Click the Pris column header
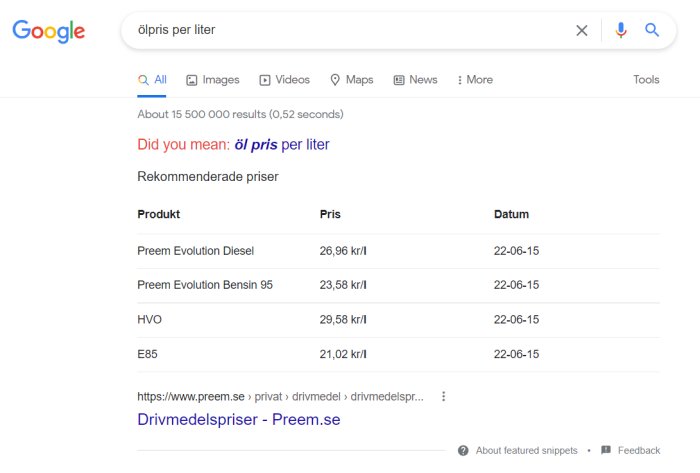Image resolution: width=700 pixels, height=473 pixels. point(330,214)
